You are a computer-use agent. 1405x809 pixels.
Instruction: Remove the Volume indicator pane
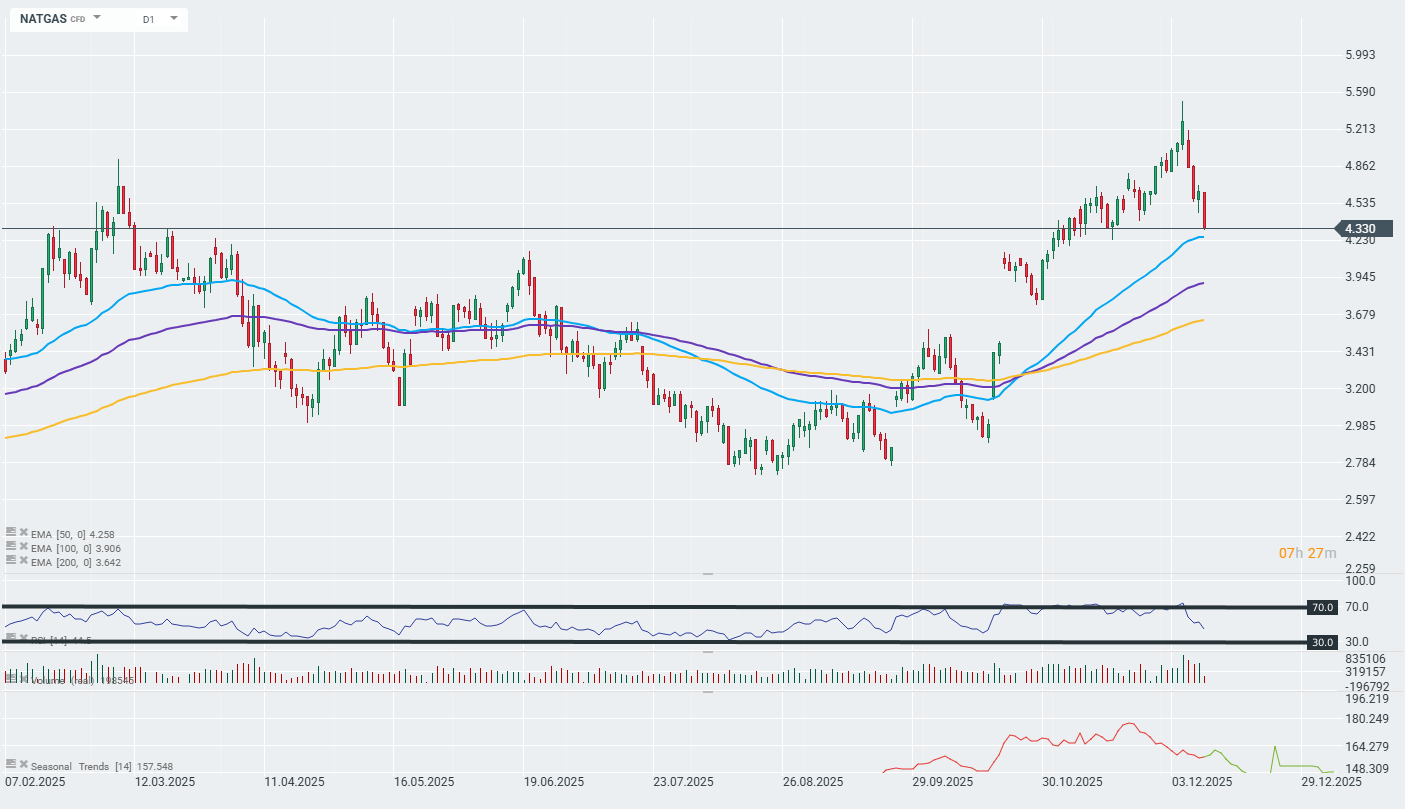23,679
